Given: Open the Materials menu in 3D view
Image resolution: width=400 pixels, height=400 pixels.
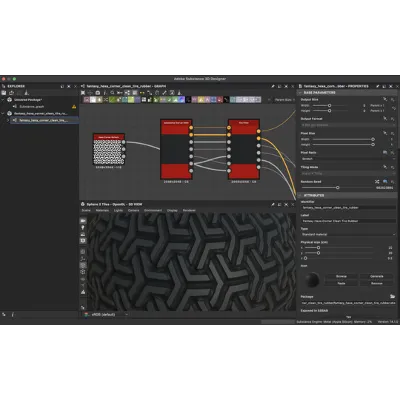Looking at the screenshot, I should [x=102, y=211].
